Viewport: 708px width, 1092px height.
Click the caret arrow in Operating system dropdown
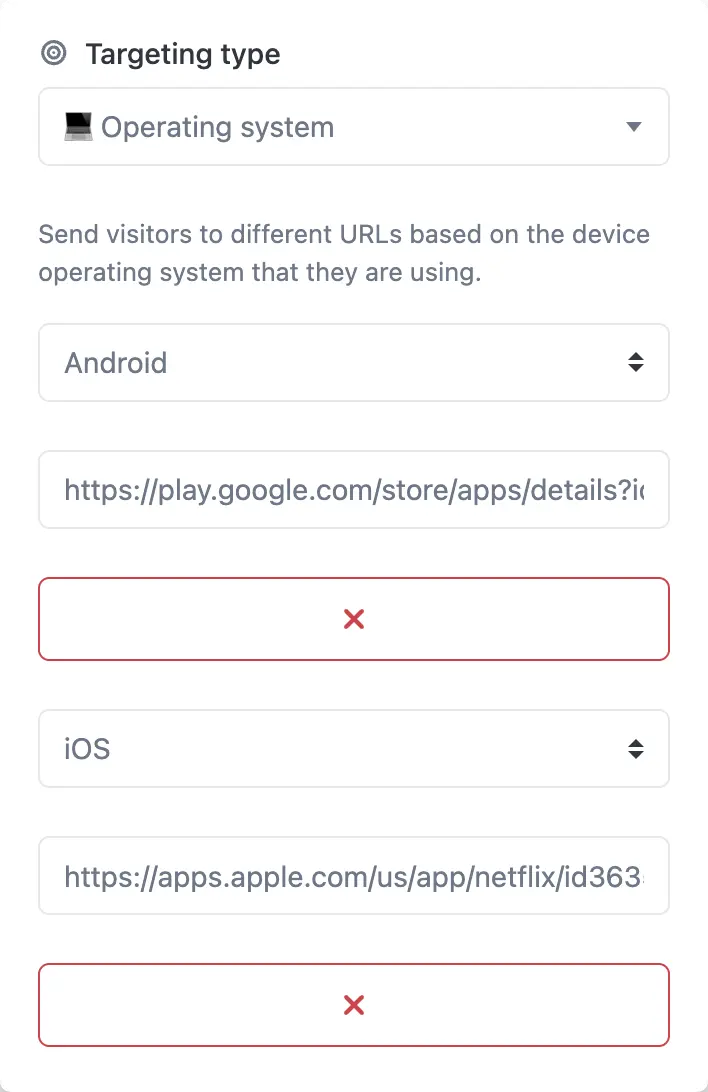634,127
